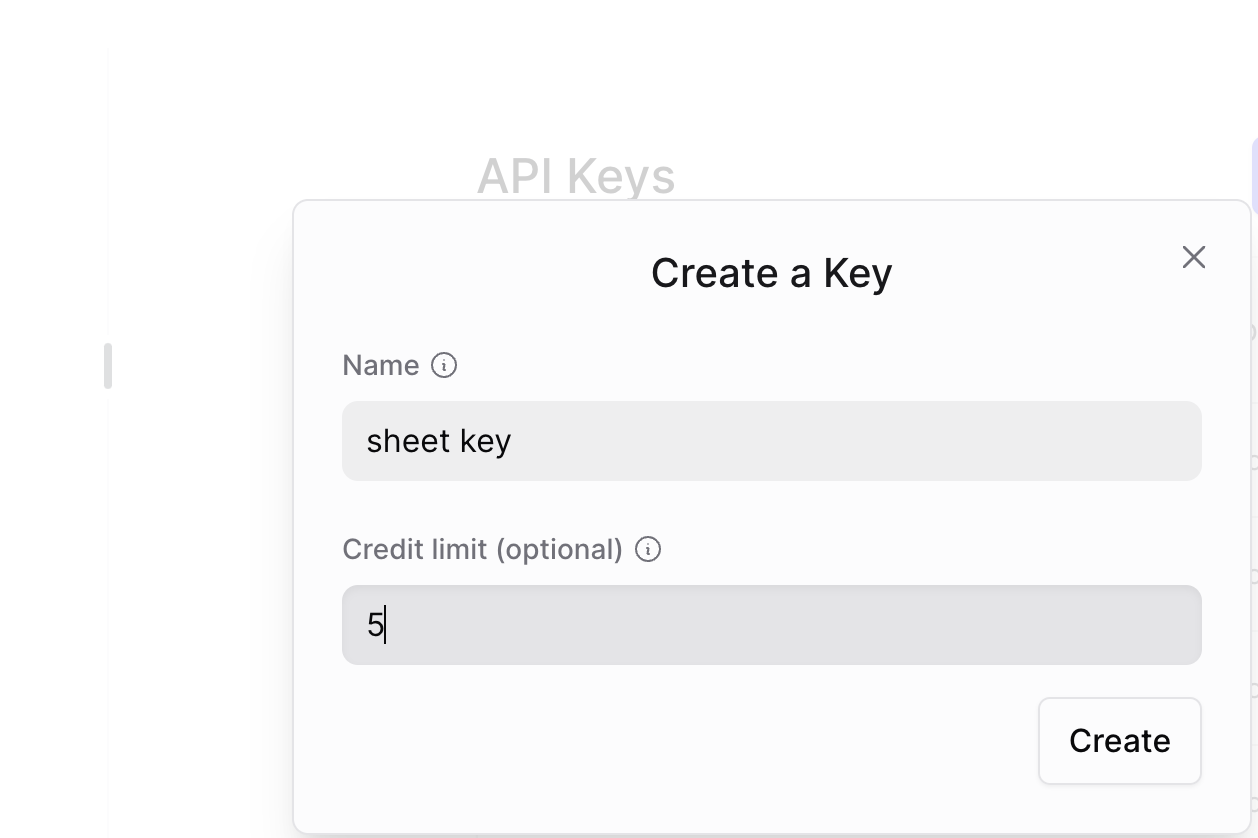Select the circled-i icon after Name label
This screenshot has height=838, width=1258.
[x=446, y=365]
